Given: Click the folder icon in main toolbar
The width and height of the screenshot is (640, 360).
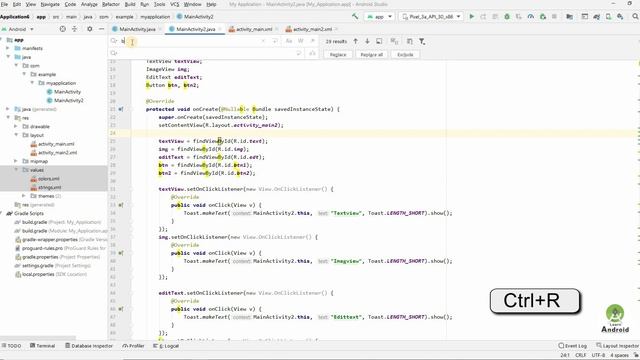Looking at the screenshot, I should (569, 16).
